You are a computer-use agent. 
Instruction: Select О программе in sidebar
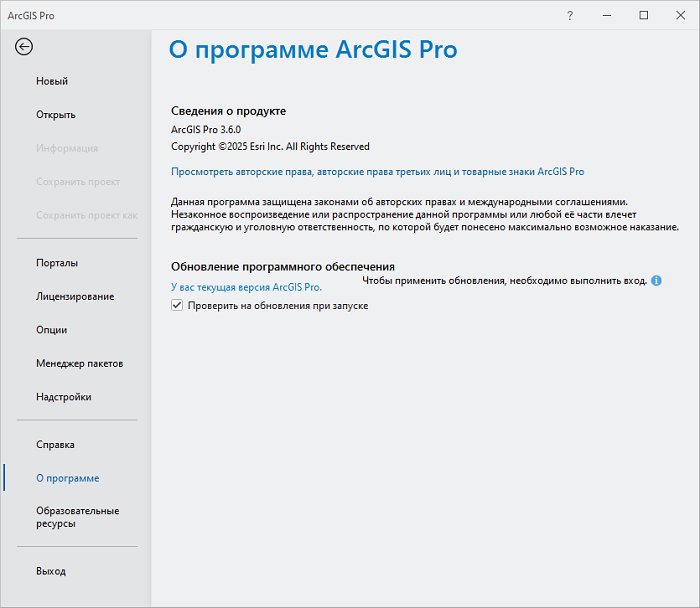coord(68,478)
